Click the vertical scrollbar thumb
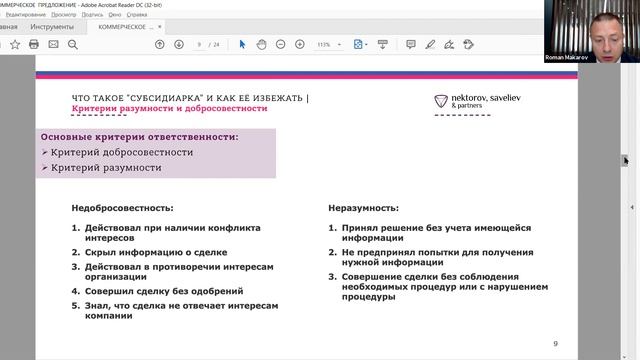Viewport: 640px width, 360px height. pyautogui.click(x=624, y=160)
